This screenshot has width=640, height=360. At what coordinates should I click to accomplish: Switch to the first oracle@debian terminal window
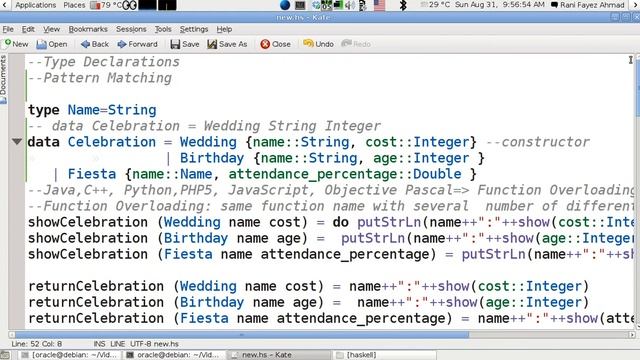70,355
